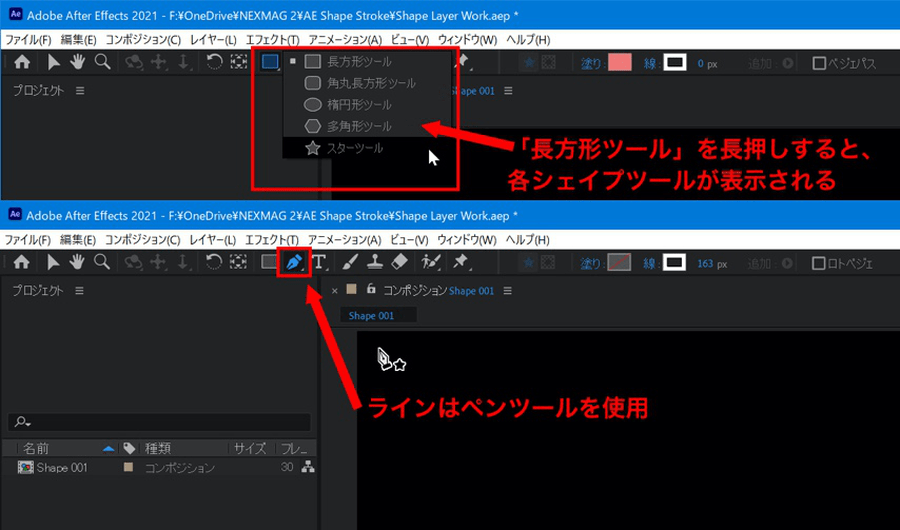Enable the ベジェパス checkbox
The width and height of the screenshot is (900, 530).
pos(819,63)
